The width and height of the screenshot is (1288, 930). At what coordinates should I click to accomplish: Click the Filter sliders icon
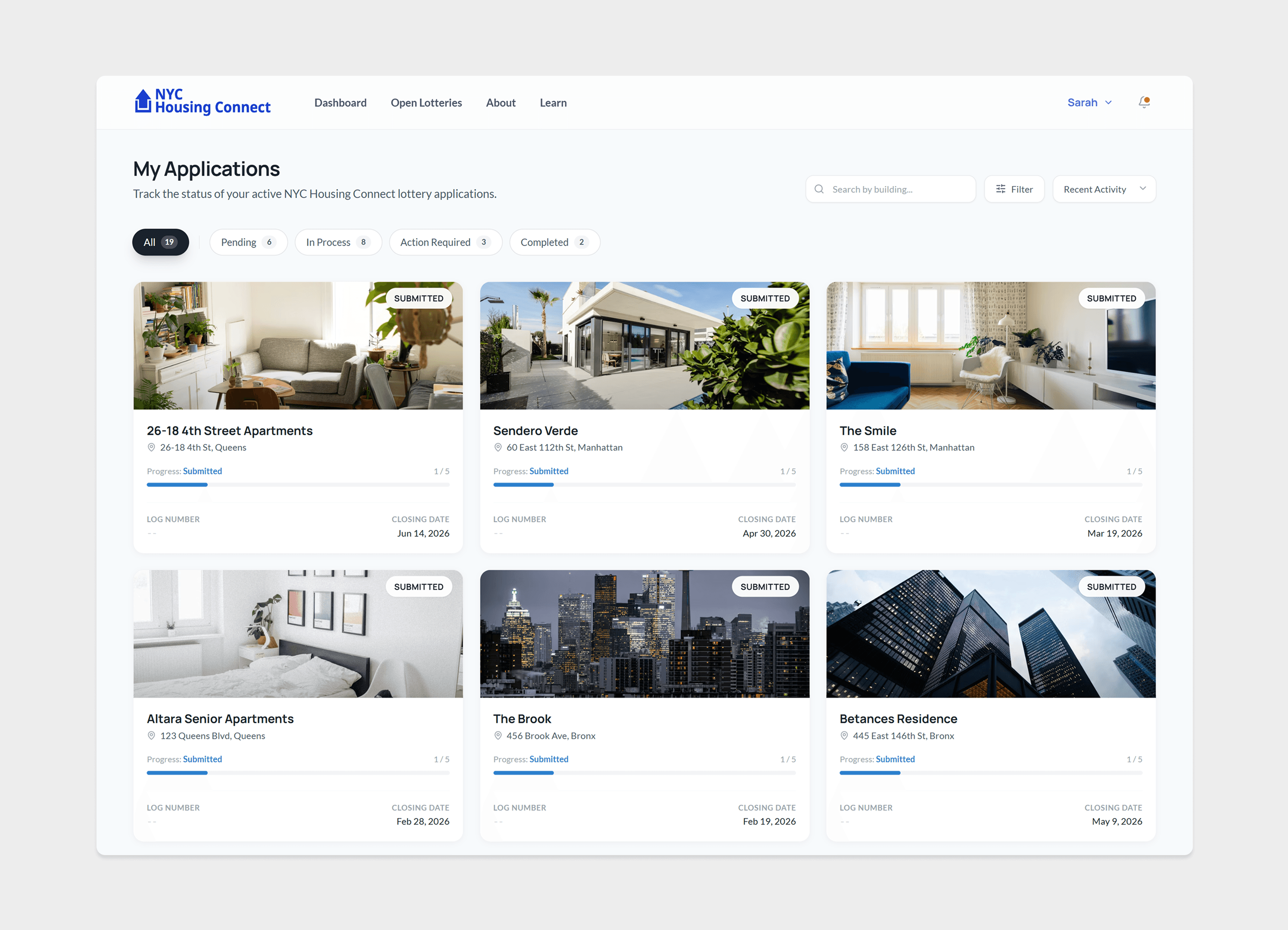tap(1001, 189)
